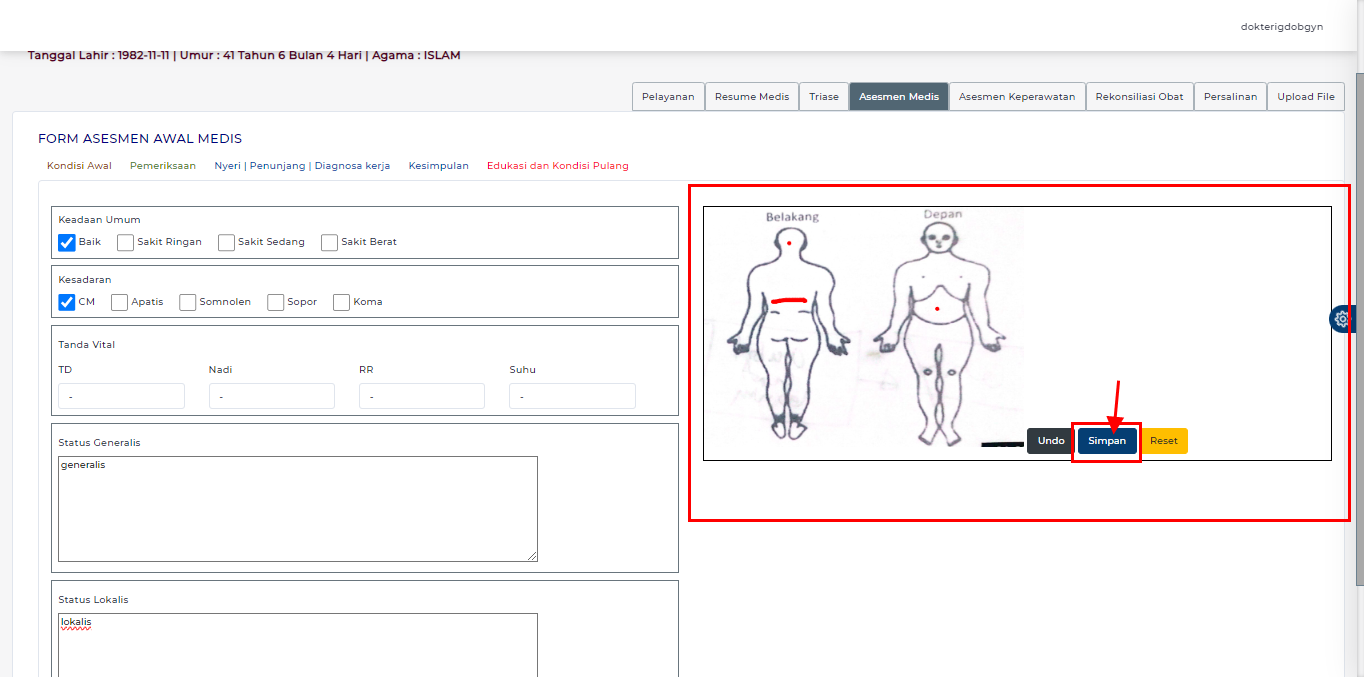Open the Pemeriksaan section tab
1364x677 pixels.
[163, 165]
